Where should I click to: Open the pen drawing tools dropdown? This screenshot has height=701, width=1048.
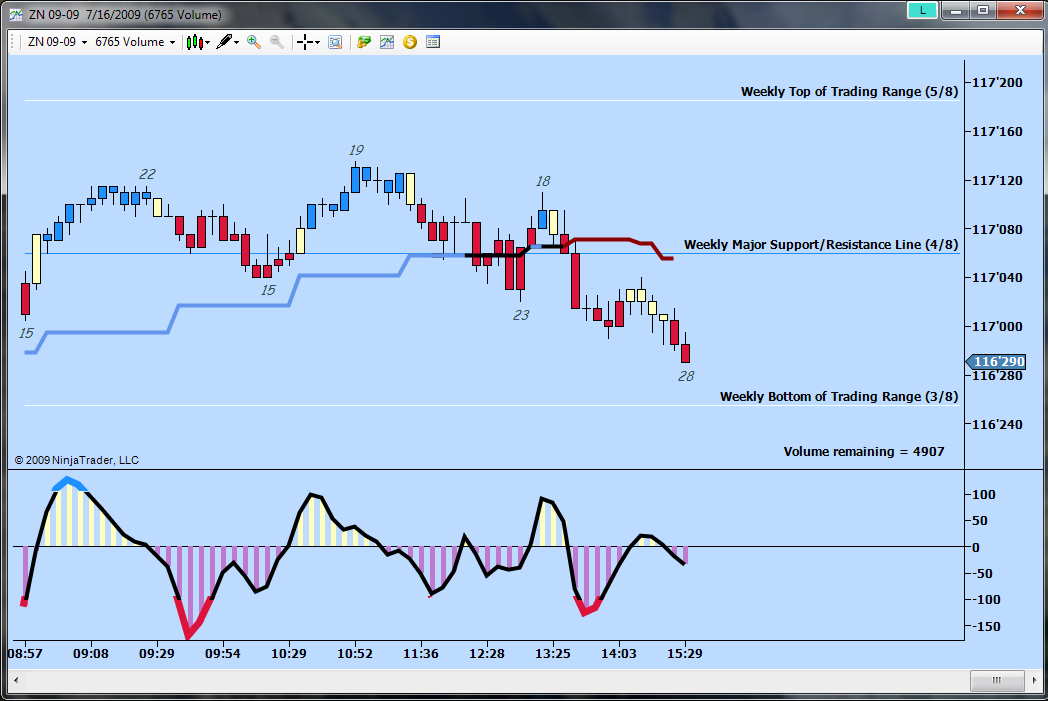(x=227, y=42)
